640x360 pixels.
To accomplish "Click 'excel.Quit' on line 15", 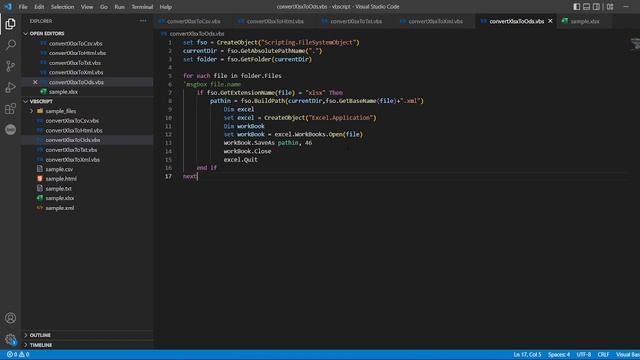I will point(240,160).
